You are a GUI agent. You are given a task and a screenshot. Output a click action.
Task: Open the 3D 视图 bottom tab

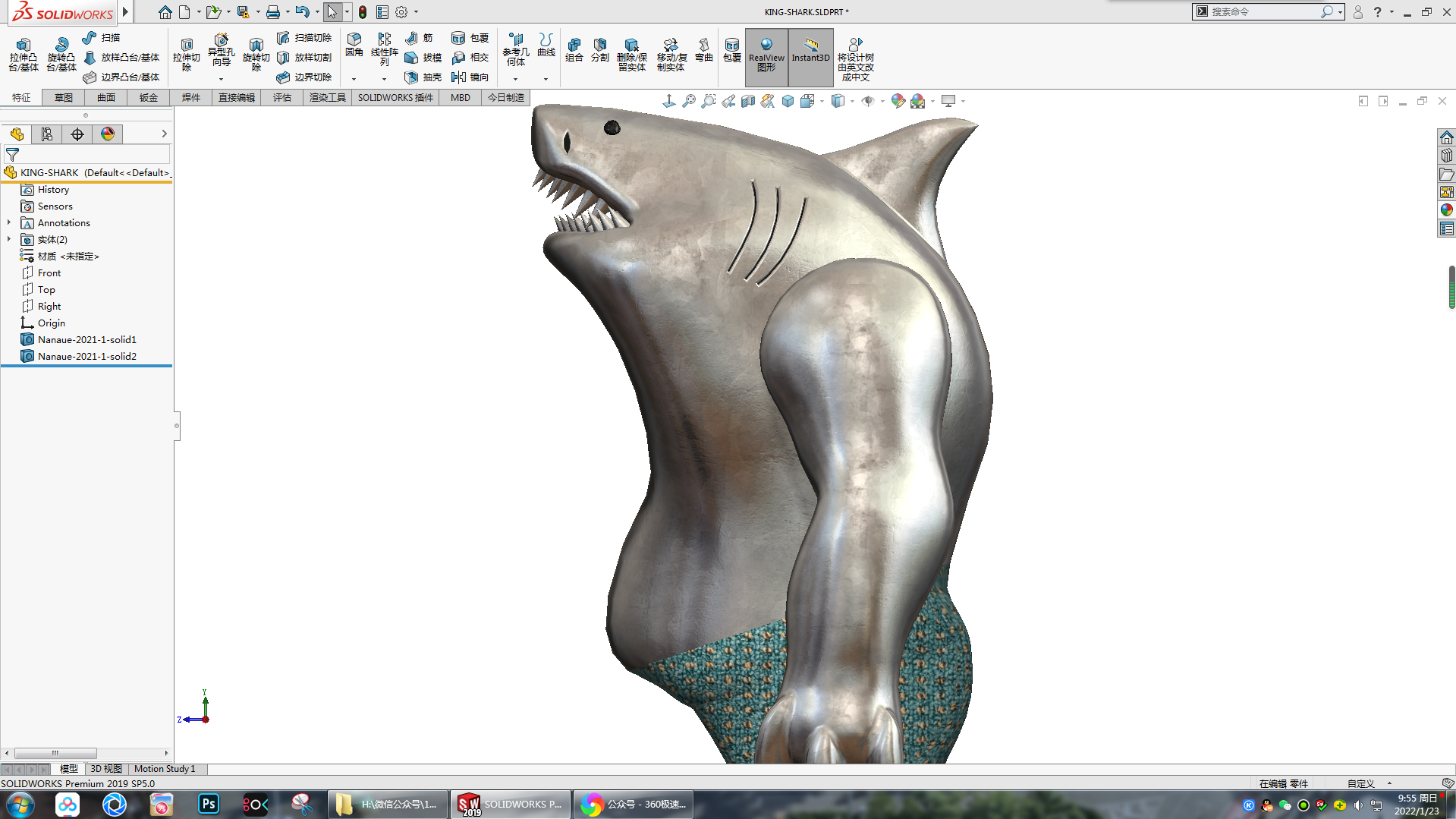(x=106, y=769)
